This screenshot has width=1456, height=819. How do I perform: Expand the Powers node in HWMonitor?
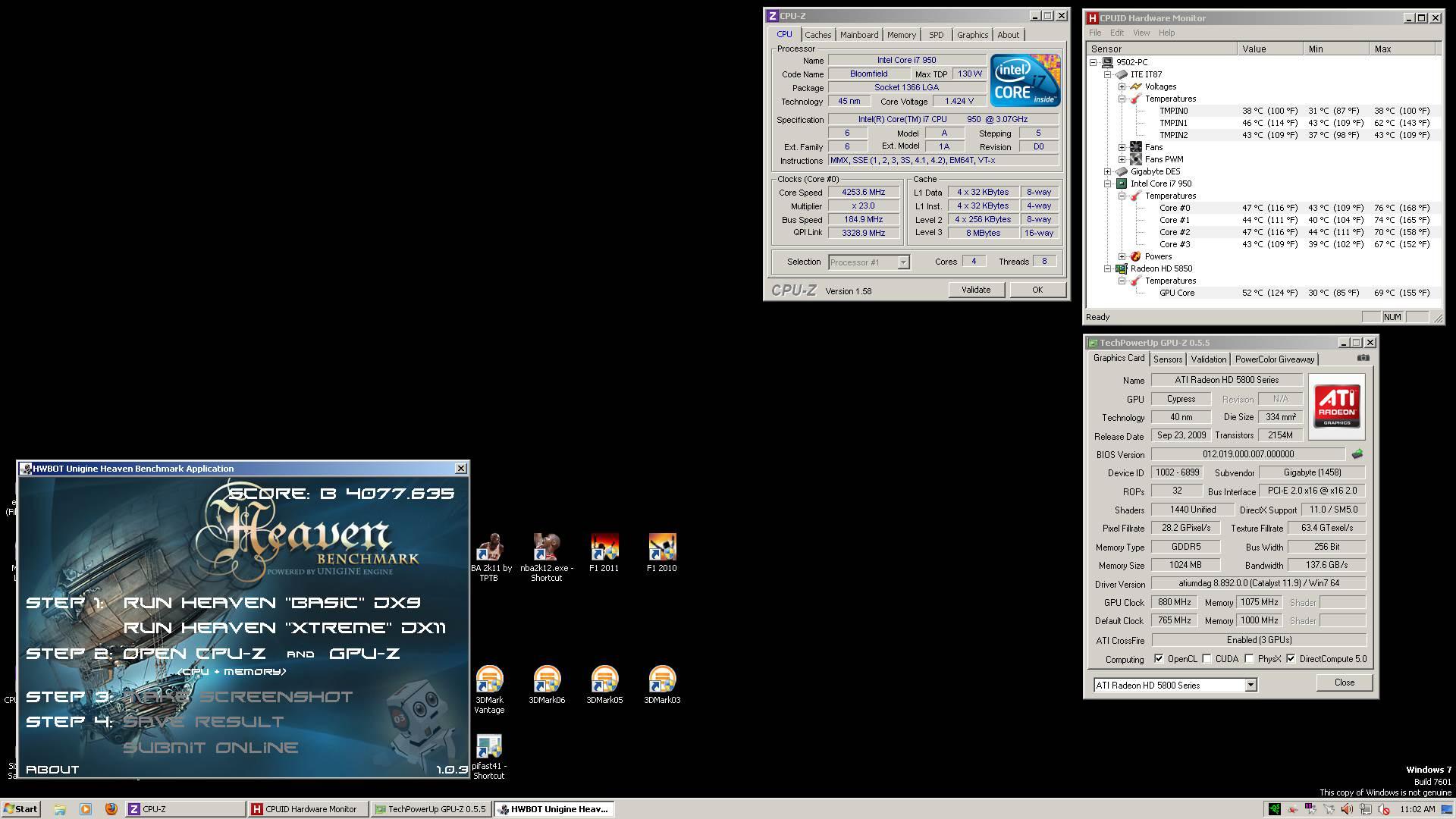click(x=1122, y=256)
